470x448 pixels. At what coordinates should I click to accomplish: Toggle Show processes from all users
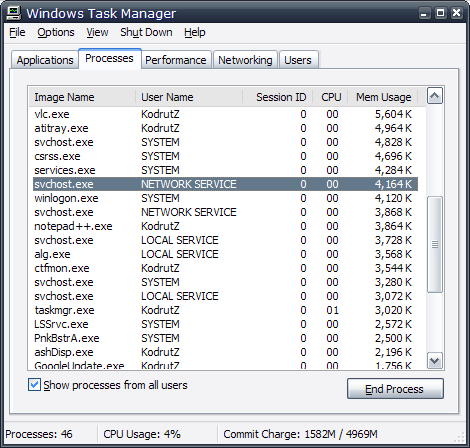[34, 385]
